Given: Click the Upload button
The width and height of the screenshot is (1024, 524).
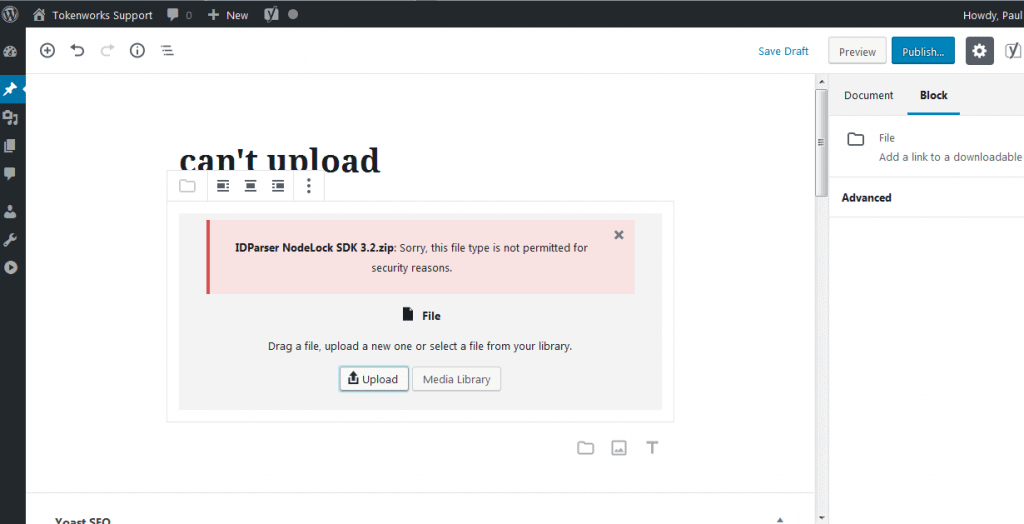Looking at the screenshot, I should click(x=374, y=379).
